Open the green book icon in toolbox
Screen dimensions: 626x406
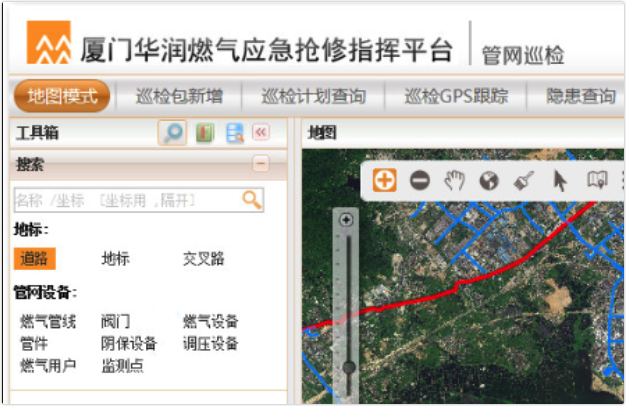(205, 133)
